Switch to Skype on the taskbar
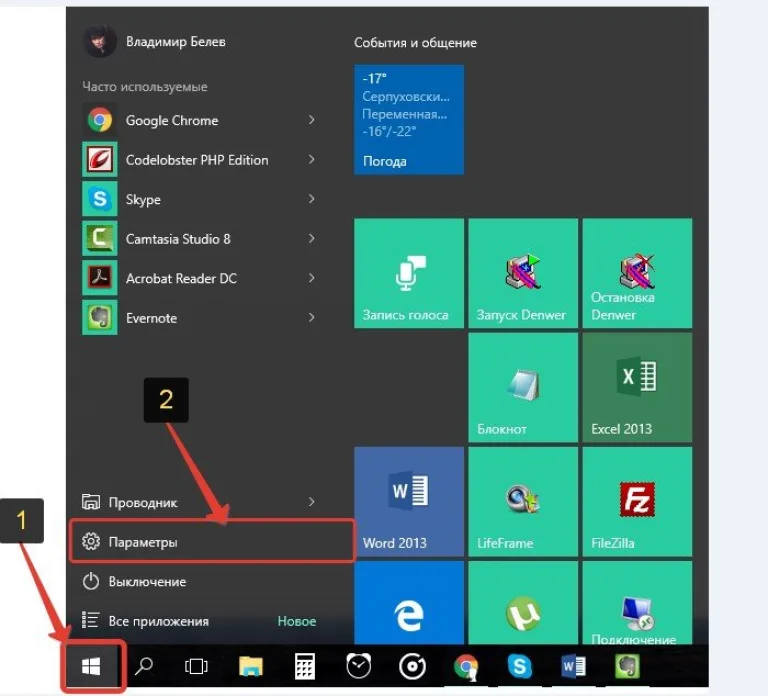The image size is (768, 696). click(520, 666)
